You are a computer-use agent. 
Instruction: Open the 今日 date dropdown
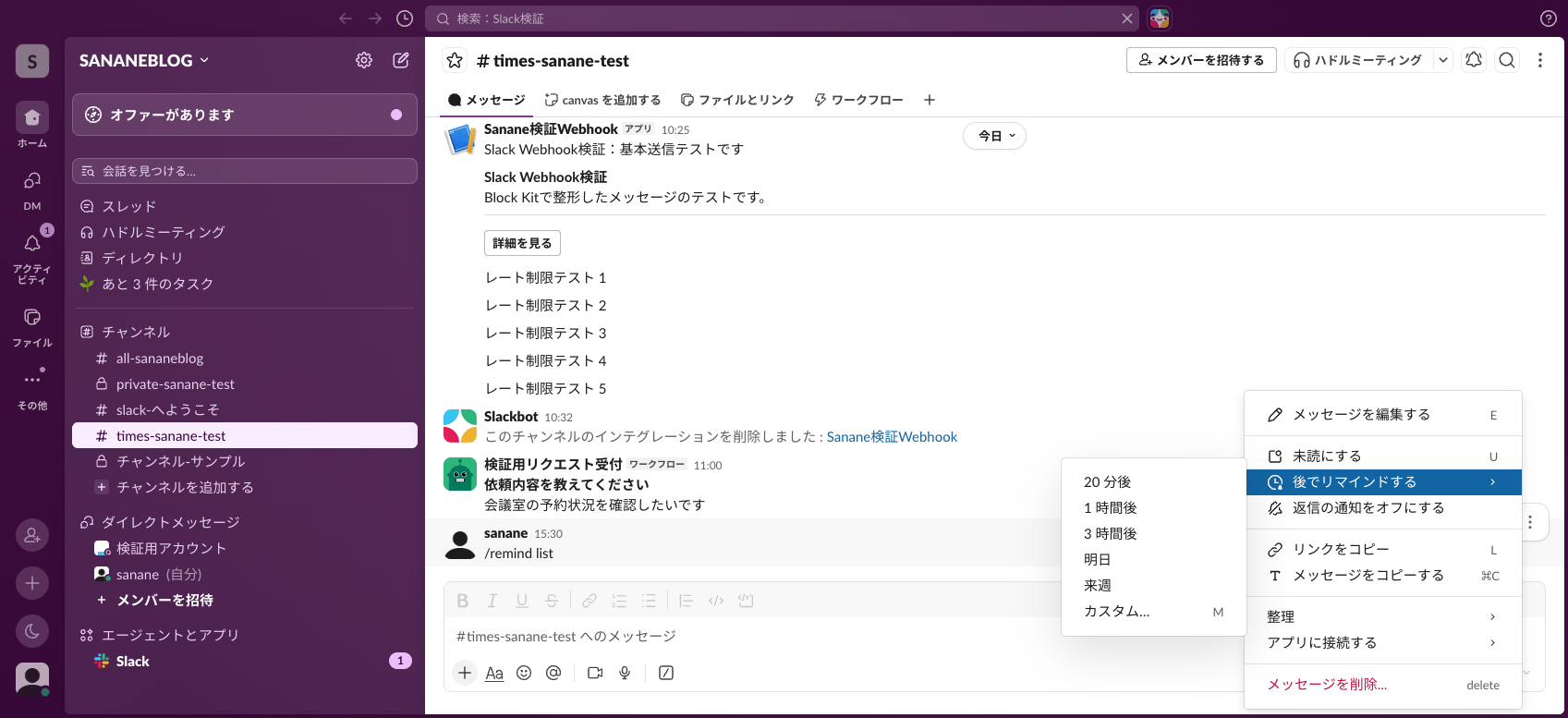(995, 136)
